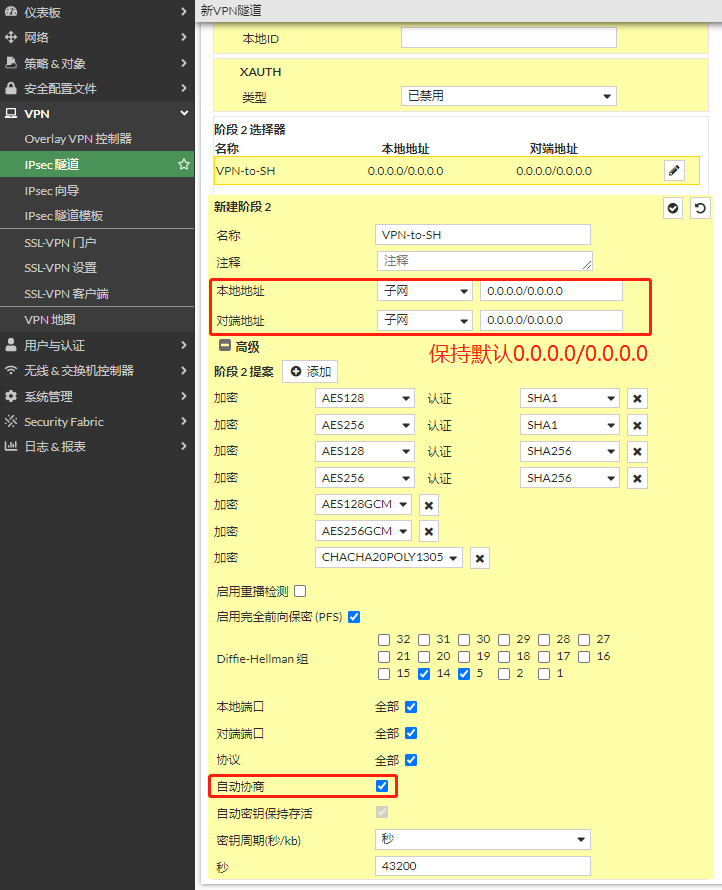
Task: Open the XAUTH 类型 dropdown
Action: pos(508,96)
